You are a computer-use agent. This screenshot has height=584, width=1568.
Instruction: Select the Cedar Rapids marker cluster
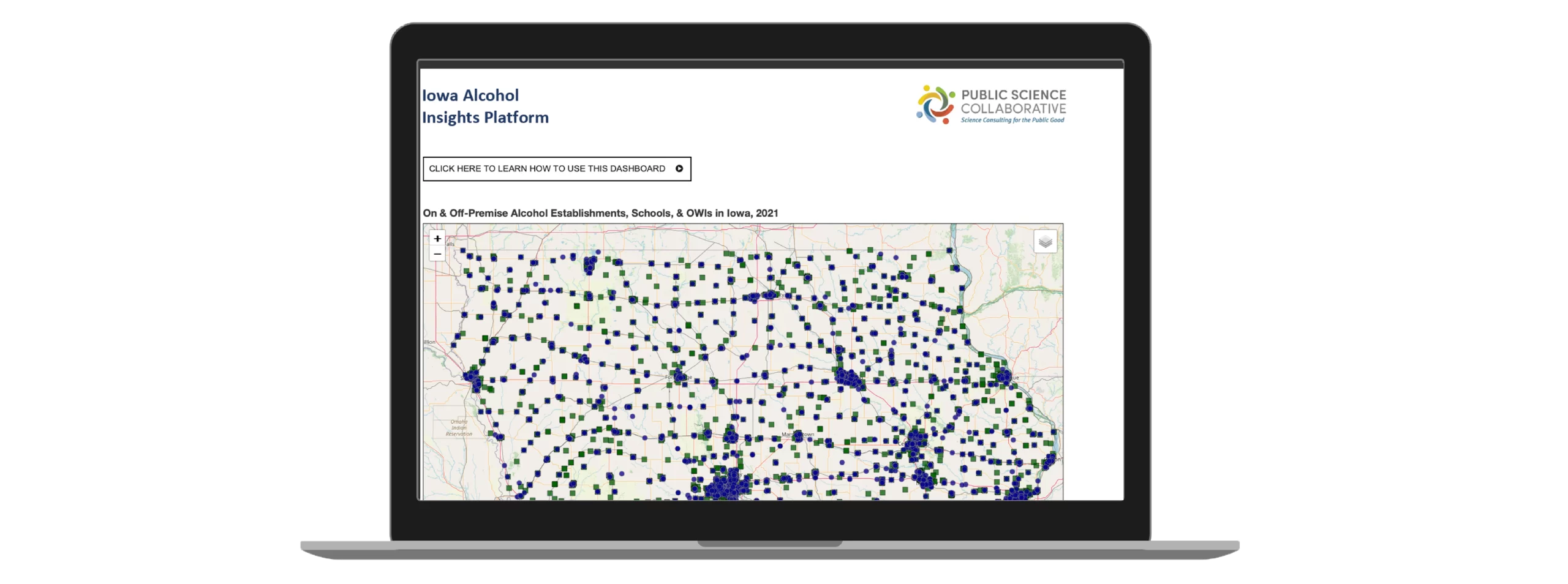coord(916,441)
